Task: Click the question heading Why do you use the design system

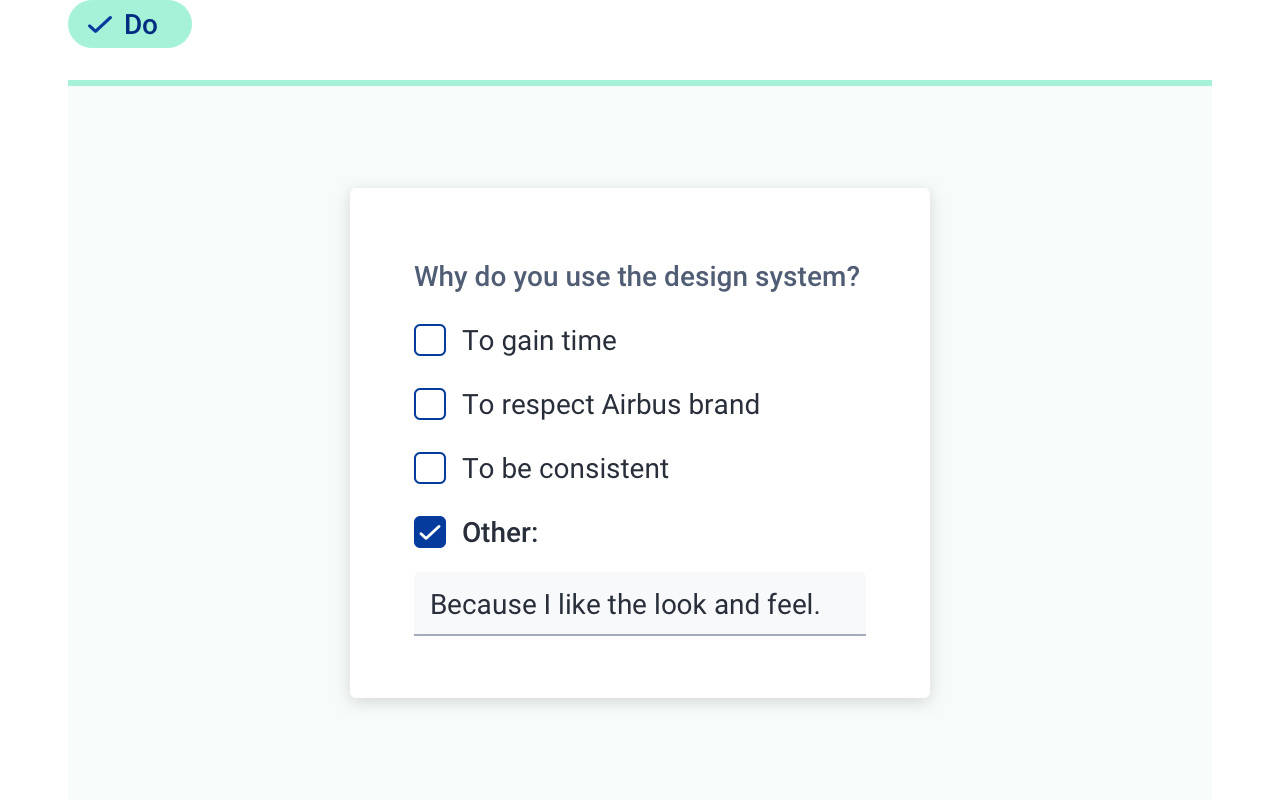Action: [636, 277]
